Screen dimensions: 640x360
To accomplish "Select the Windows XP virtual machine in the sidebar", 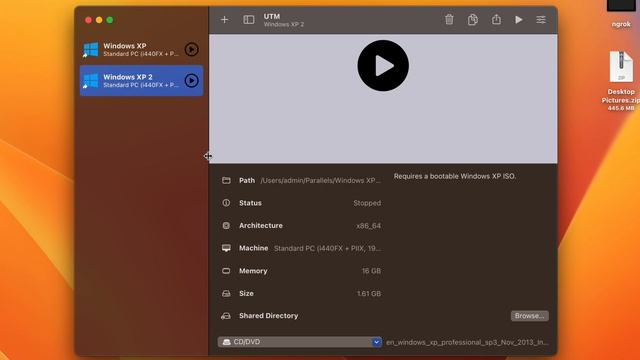I will pos(141,49).
